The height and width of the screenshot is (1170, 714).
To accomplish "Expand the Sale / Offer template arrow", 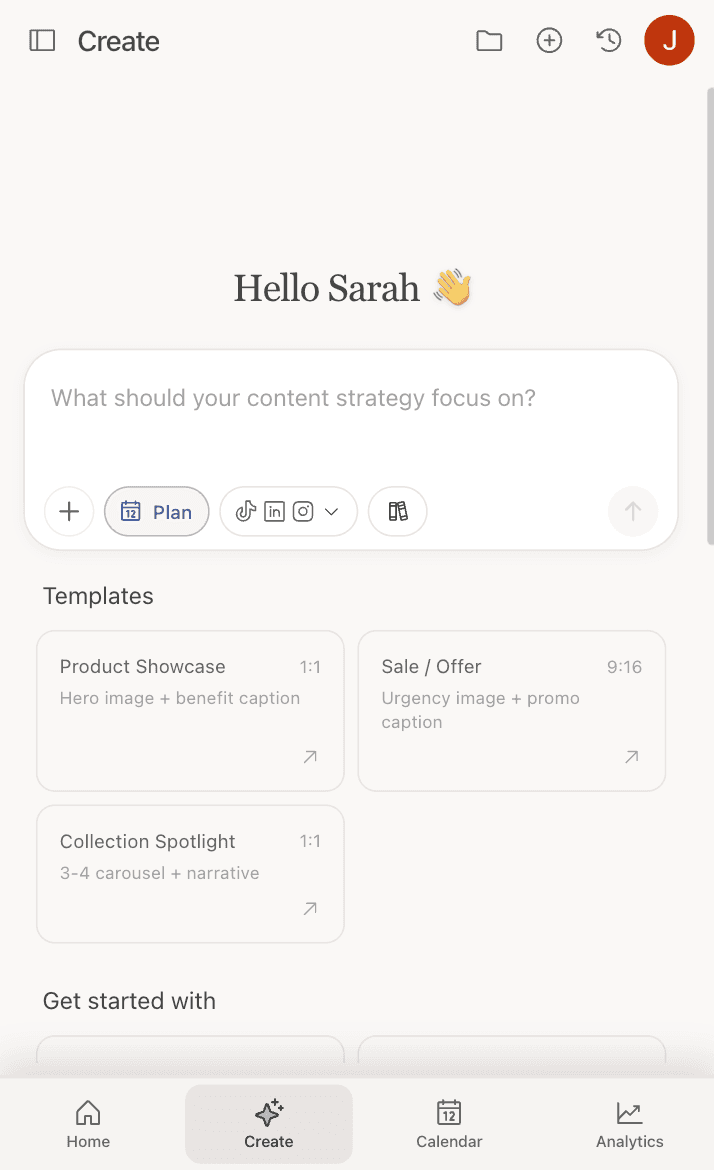I will [631, 757].
